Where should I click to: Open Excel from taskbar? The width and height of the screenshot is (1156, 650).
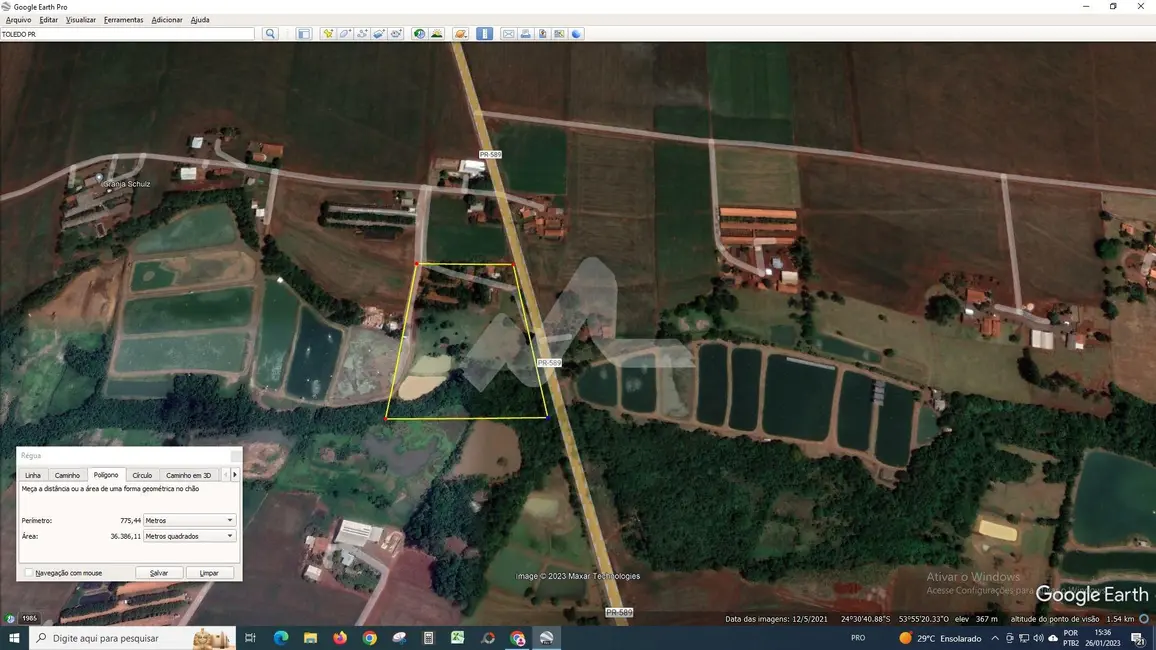(x=458, y=638)
